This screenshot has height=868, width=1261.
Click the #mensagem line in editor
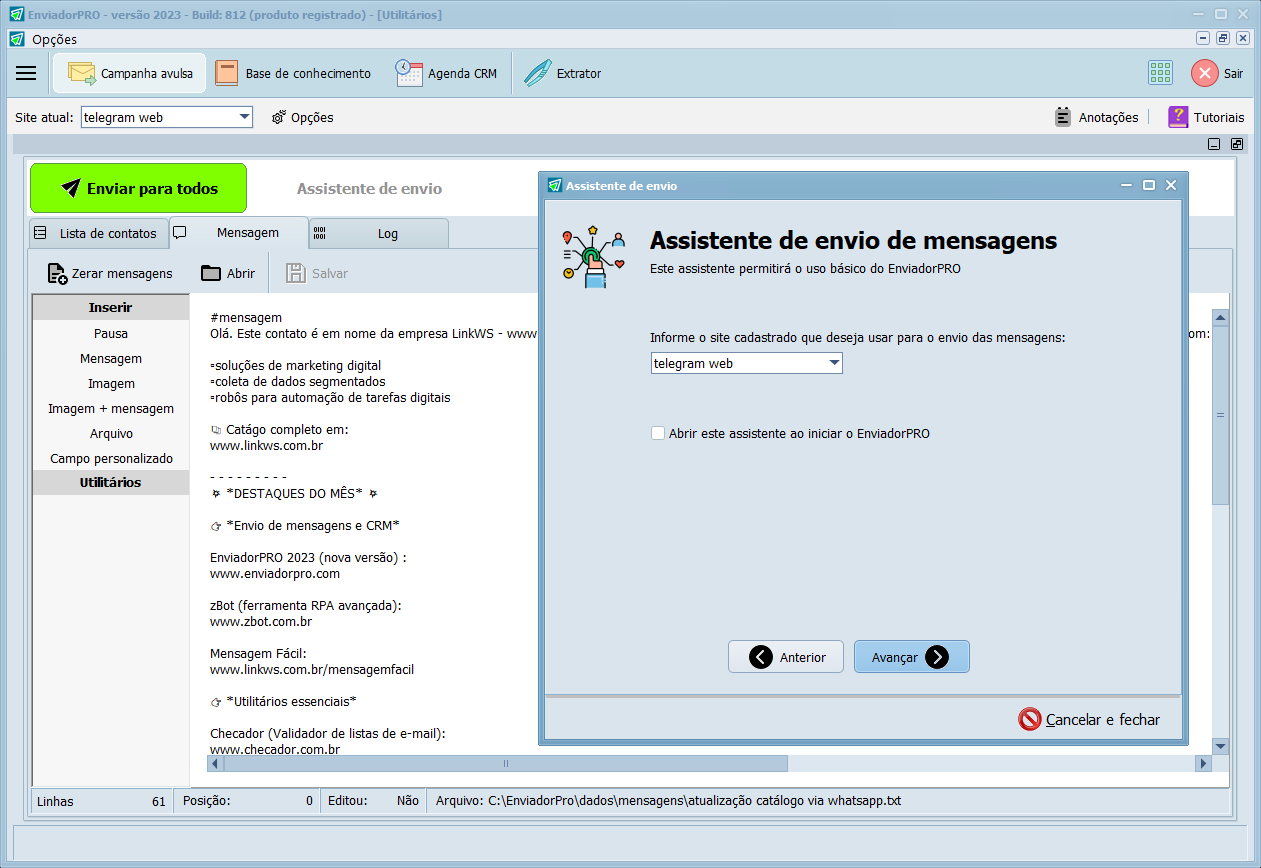[x=247, y=318]
